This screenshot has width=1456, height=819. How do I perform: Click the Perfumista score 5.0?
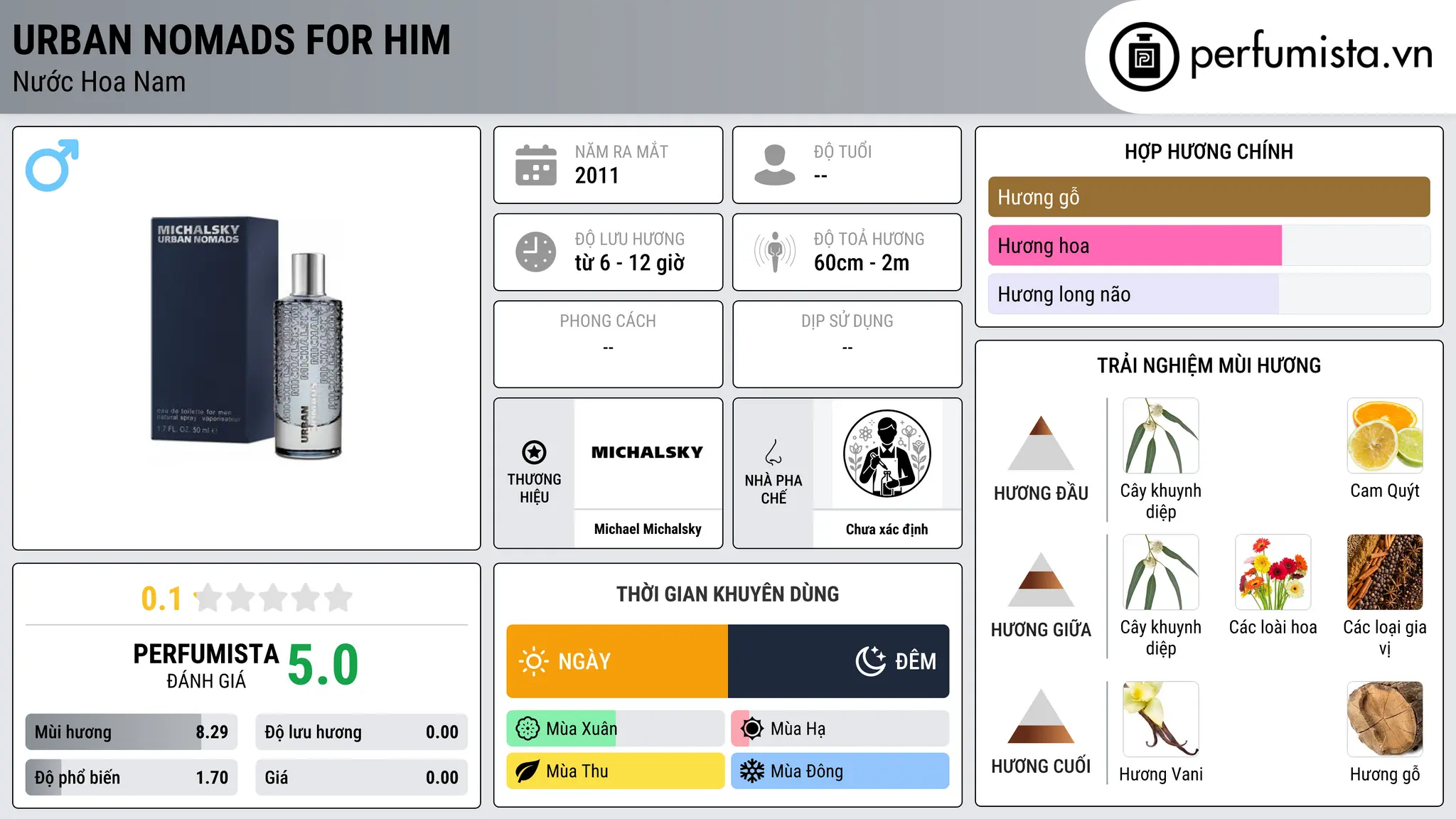(x=323, y=665)
